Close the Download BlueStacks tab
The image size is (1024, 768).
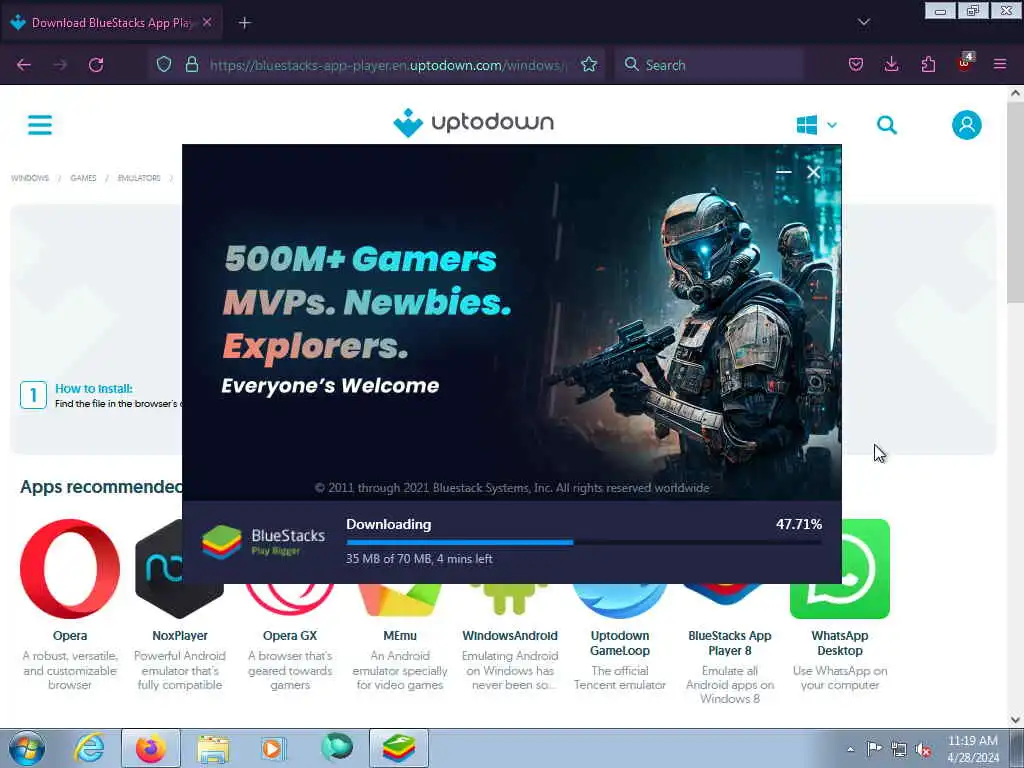point(207,22)
